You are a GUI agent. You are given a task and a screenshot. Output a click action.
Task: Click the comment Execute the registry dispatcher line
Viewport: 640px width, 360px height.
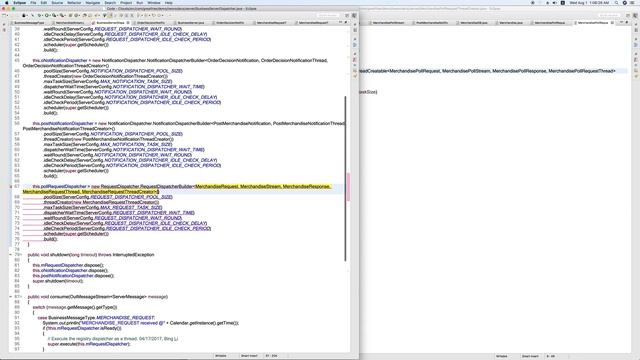tap(113, 339)
